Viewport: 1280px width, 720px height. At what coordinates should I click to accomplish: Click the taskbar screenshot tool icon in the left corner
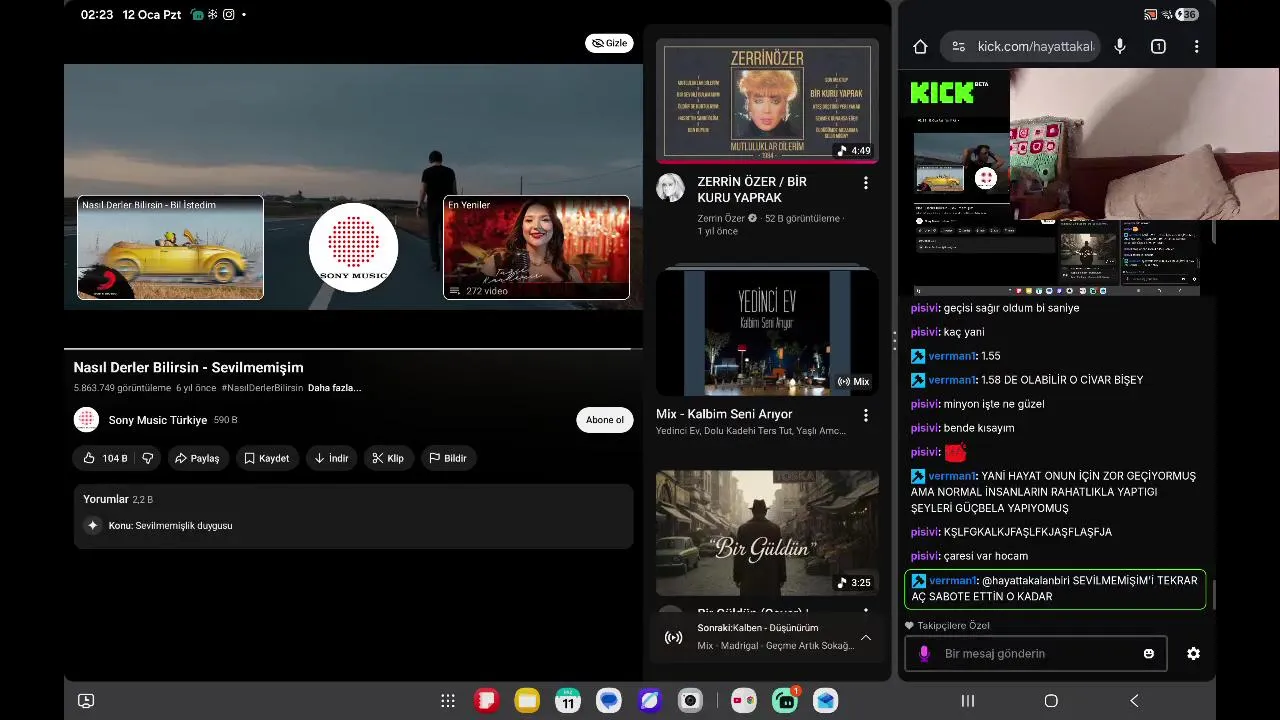[x=86, y=701]
